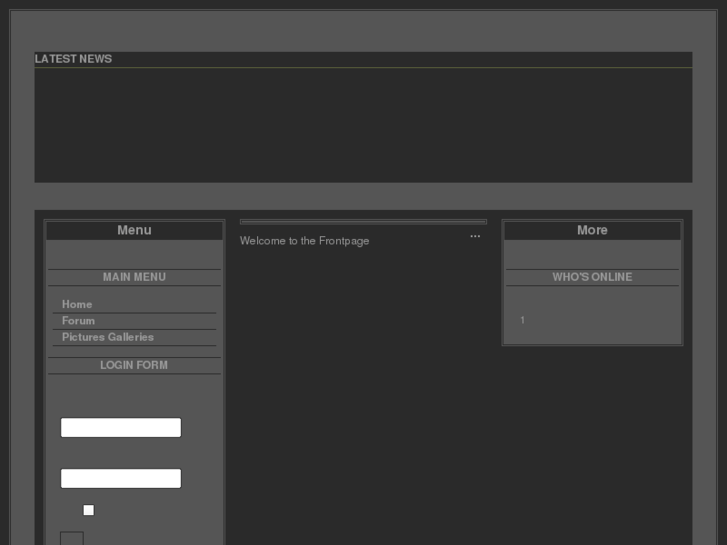Viewport: 727px width, 545px height.
Task: Click the MAIN MENU section heading
Action: pos(134,277)
